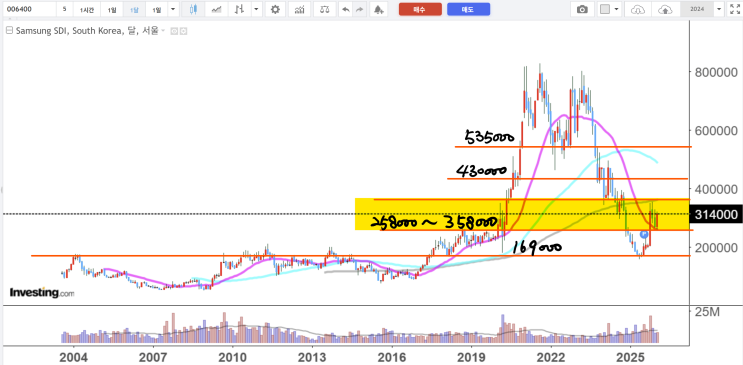Enter fullscreen mode with the expand icon
The image size is (743, 365).
[736, 9]
